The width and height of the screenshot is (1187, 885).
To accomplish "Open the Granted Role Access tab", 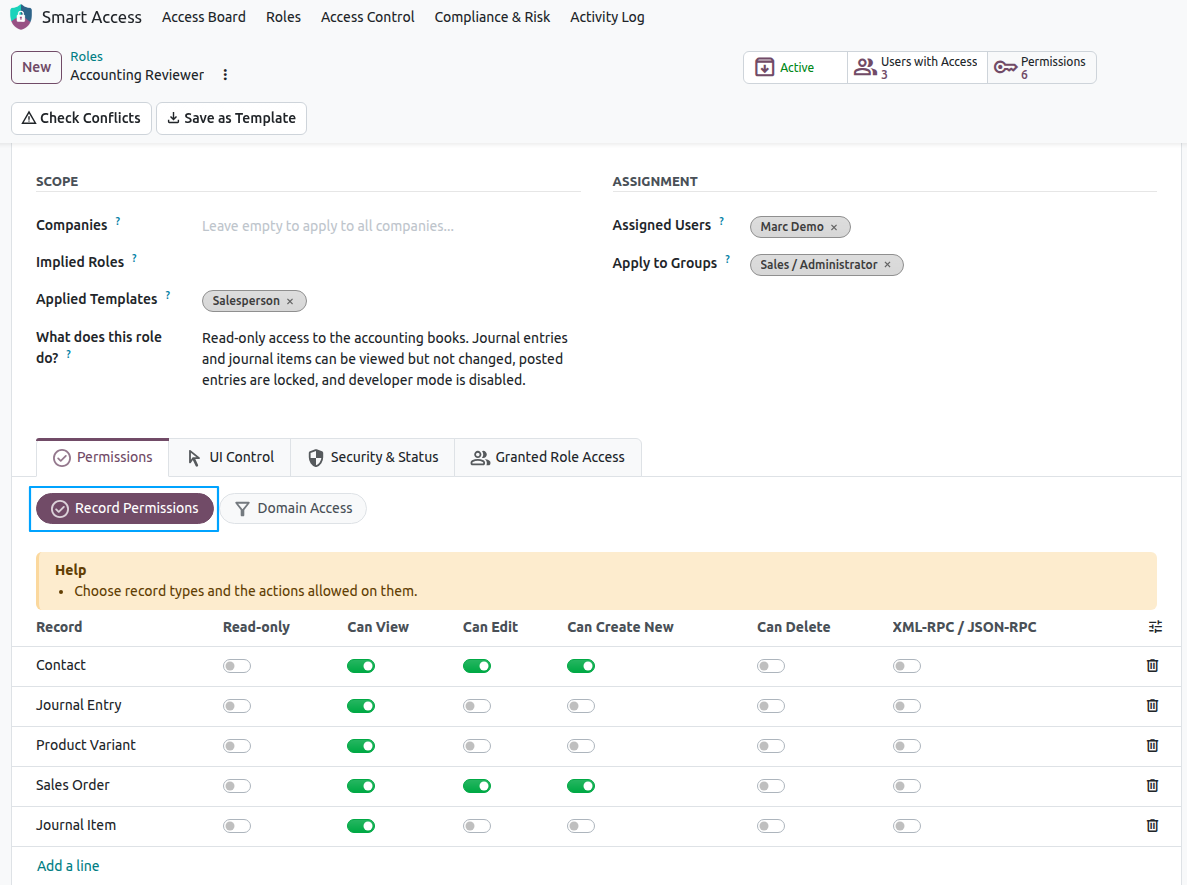I will point(548,457).
